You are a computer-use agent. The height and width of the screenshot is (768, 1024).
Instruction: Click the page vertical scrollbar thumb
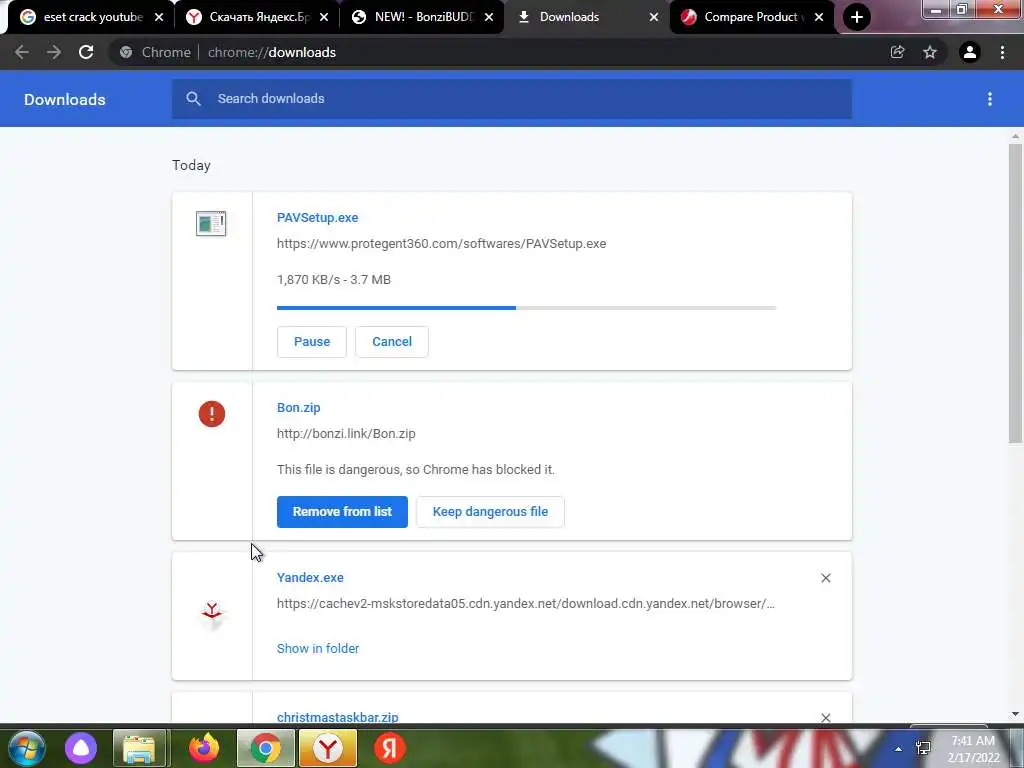1015,294
